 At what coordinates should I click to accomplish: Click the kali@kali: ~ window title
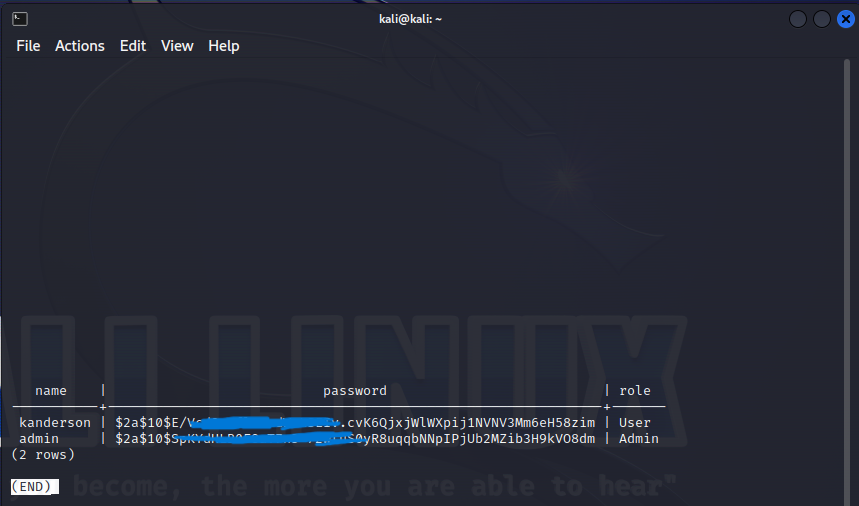coord(409,19)
